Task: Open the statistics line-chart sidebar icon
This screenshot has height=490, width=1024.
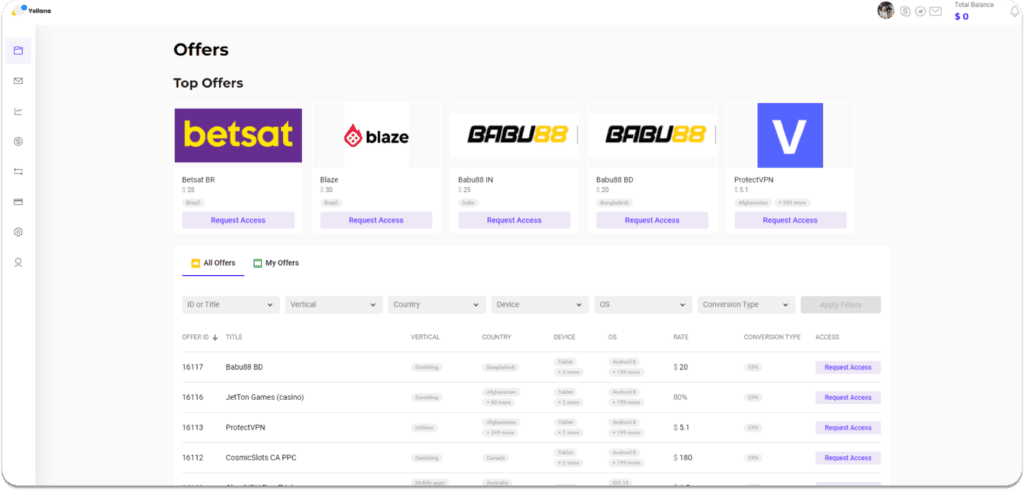Action: pos(18,111)
